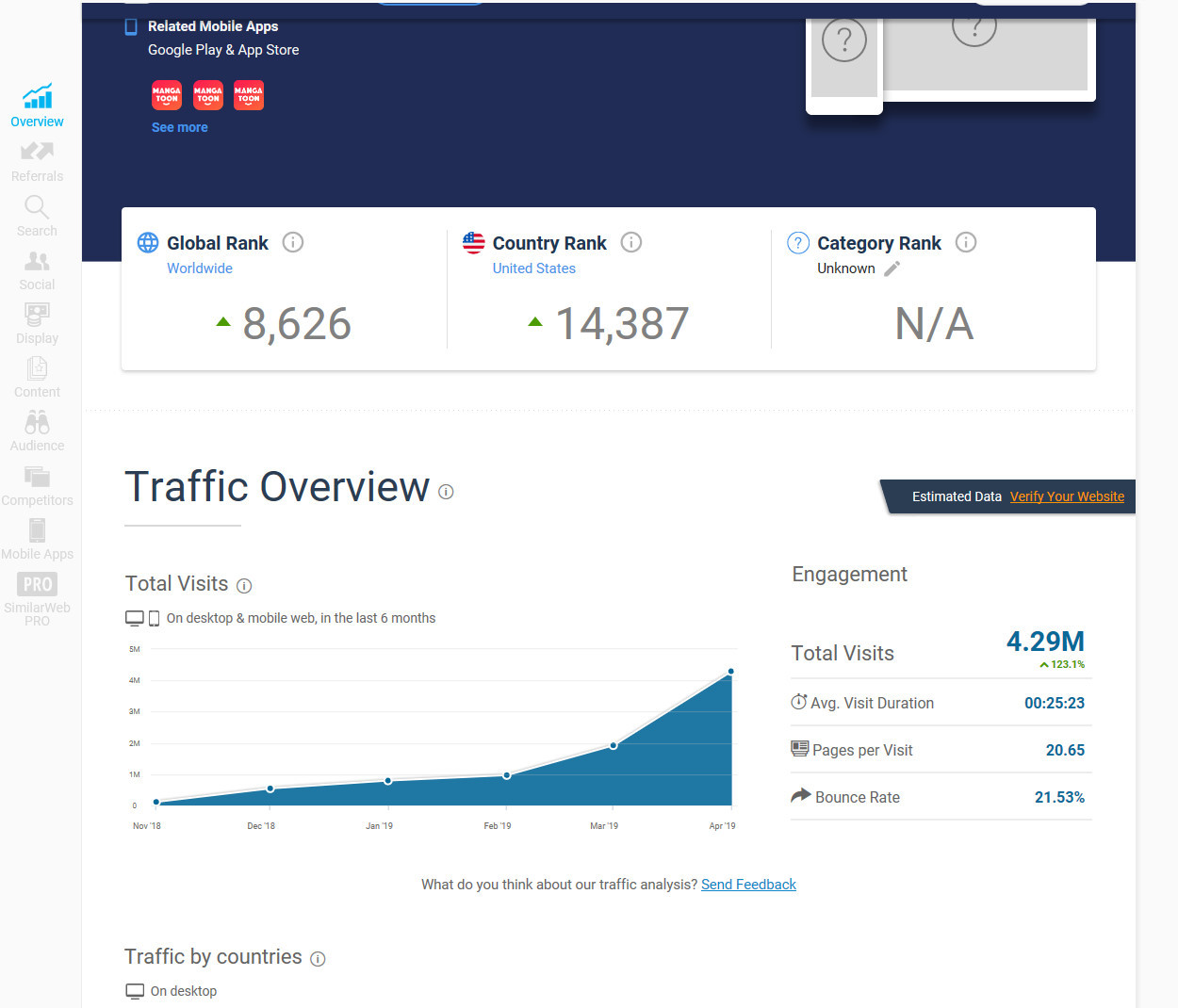This screenshot has width=1178, height=1008.
Task: Switch to Content section in sidebar
Action: pyautogui.click(x=37, y=377)
